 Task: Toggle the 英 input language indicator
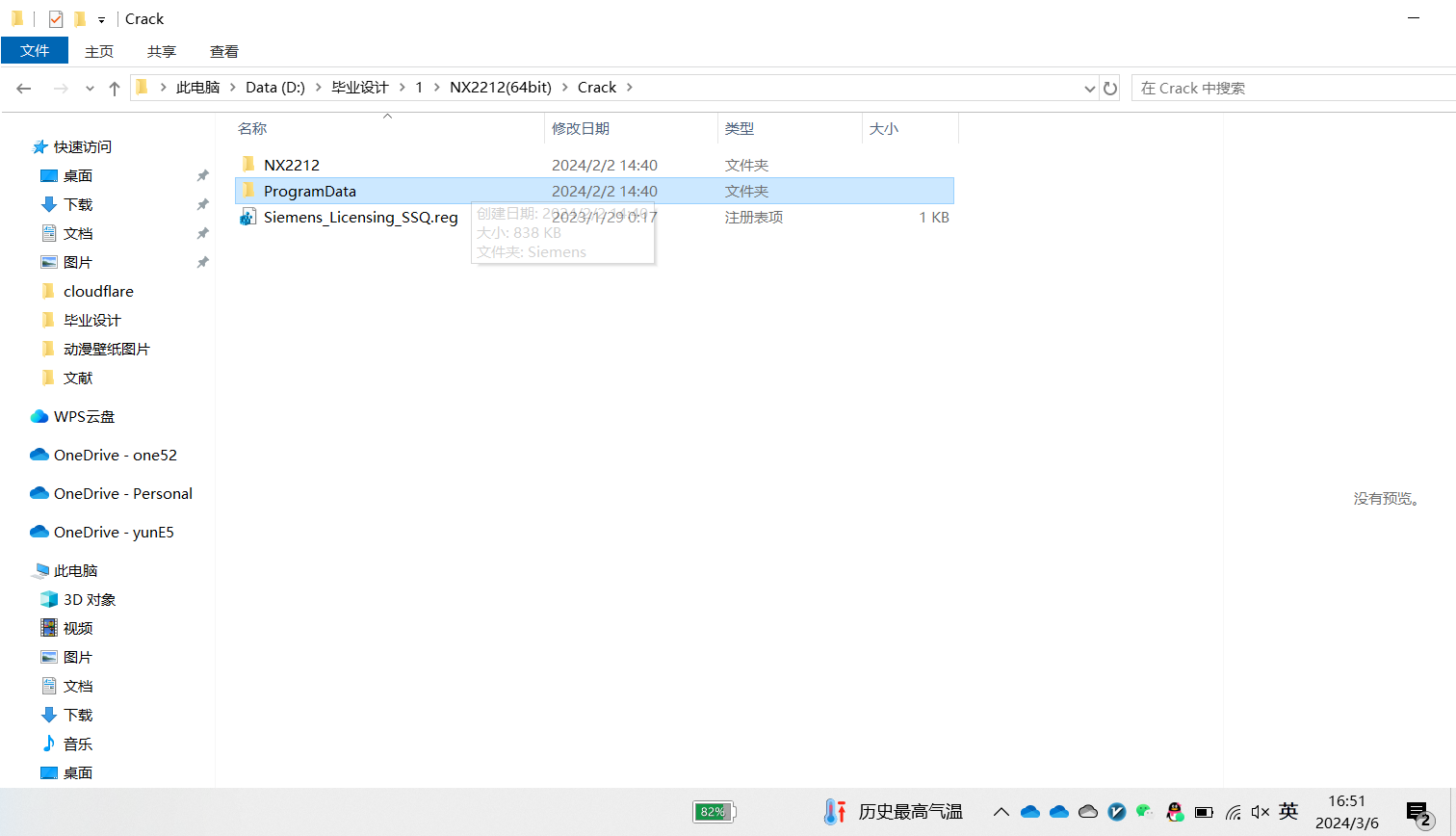point(1288,811)
